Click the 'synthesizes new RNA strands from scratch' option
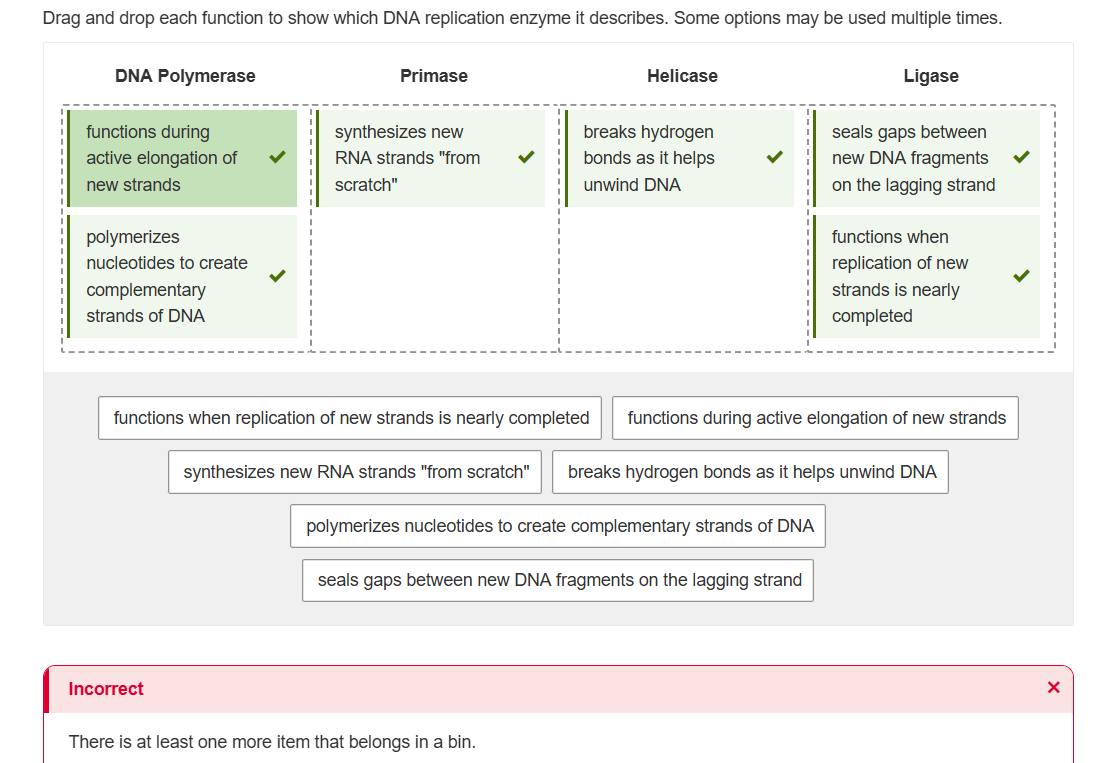Screen dimensions: 1103x763 click(354, 471)
